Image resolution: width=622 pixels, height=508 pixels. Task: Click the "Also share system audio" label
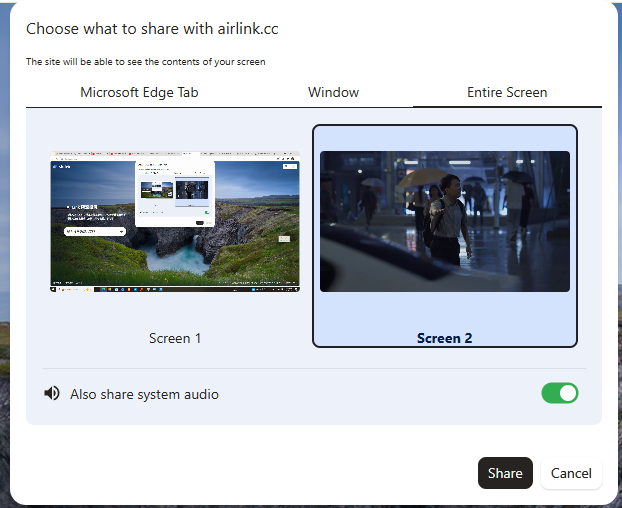click(144, 394)
